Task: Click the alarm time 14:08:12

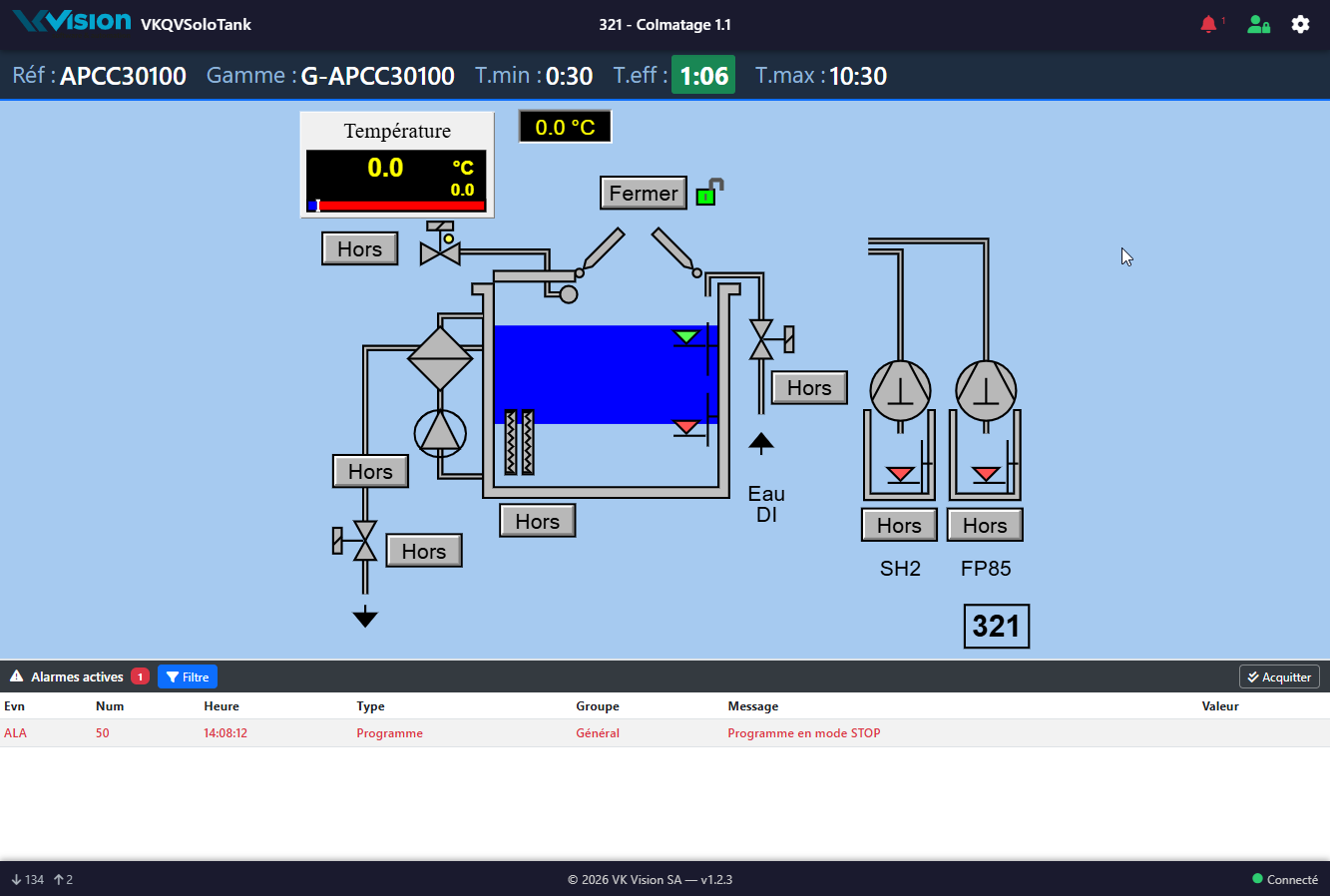Action: pyautogui.click(x=225, y=733)
